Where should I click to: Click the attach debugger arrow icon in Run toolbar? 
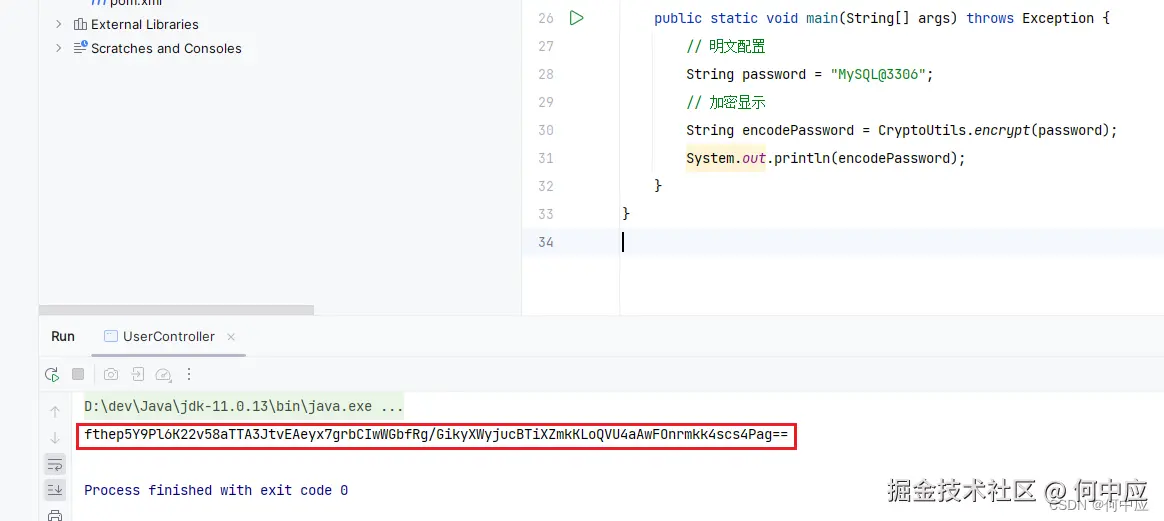(138, 374)
